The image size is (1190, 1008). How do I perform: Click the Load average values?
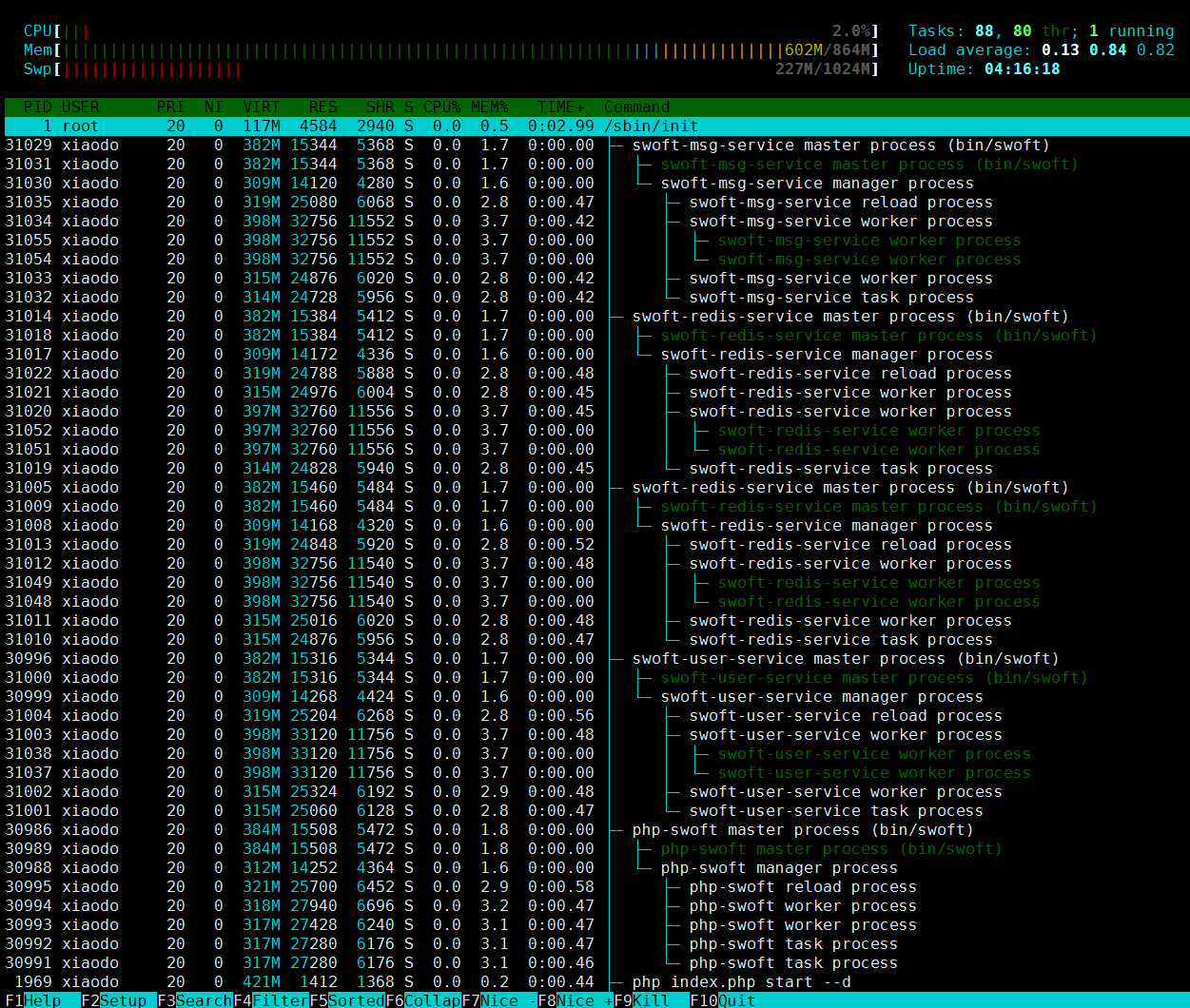pyautogui.click(x=1108, y=49)
